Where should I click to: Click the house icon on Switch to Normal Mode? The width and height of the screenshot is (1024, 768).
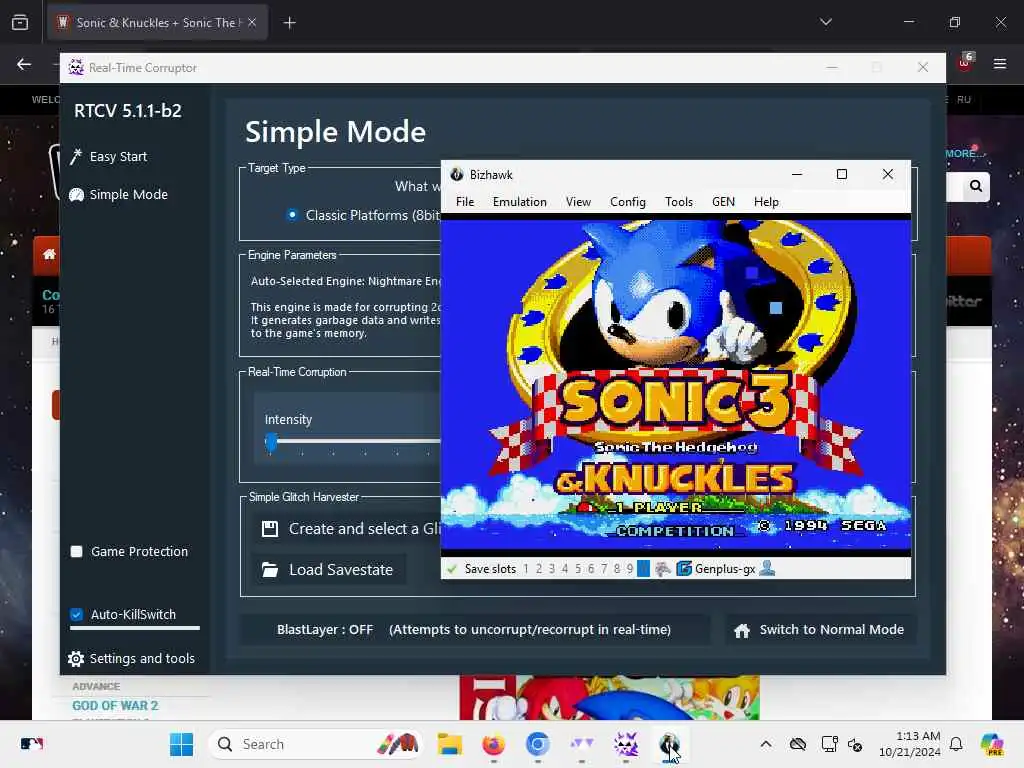click(x=742, y=630)
